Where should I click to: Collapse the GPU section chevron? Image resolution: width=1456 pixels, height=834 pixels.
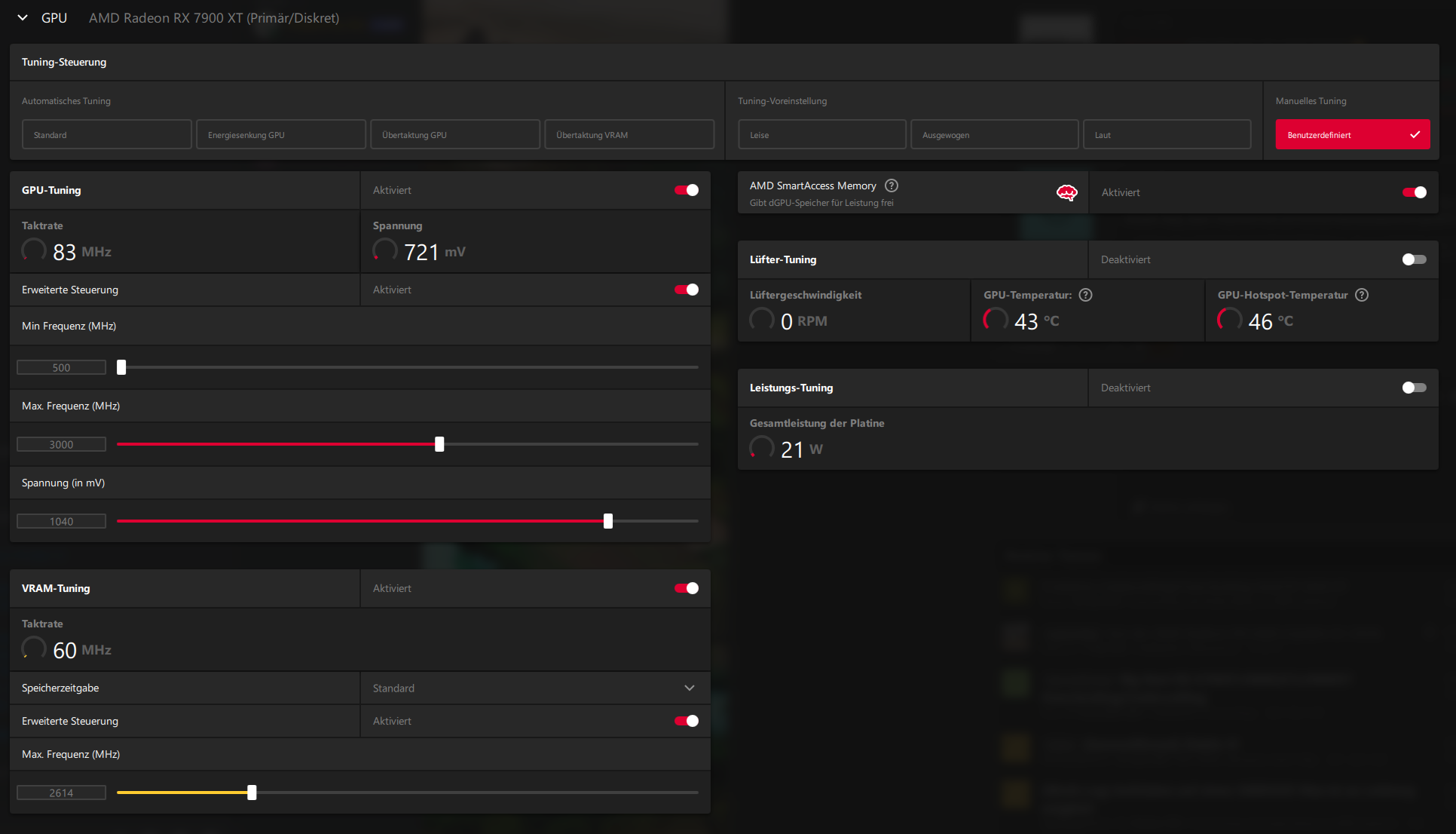pyautogui.click(x=23, y=17)
